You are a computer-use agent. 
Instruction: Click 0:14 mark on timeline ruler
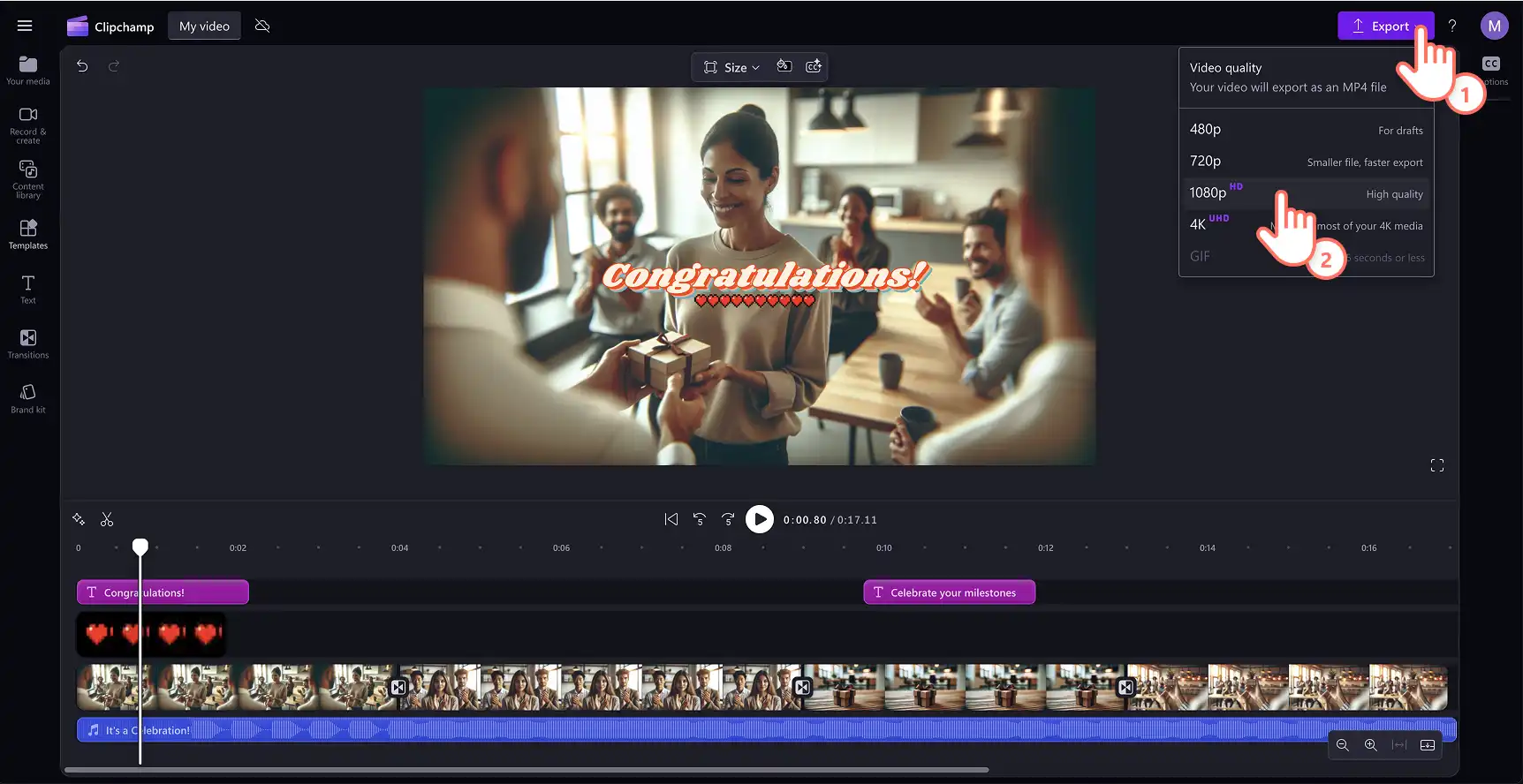pos(1207,548)
